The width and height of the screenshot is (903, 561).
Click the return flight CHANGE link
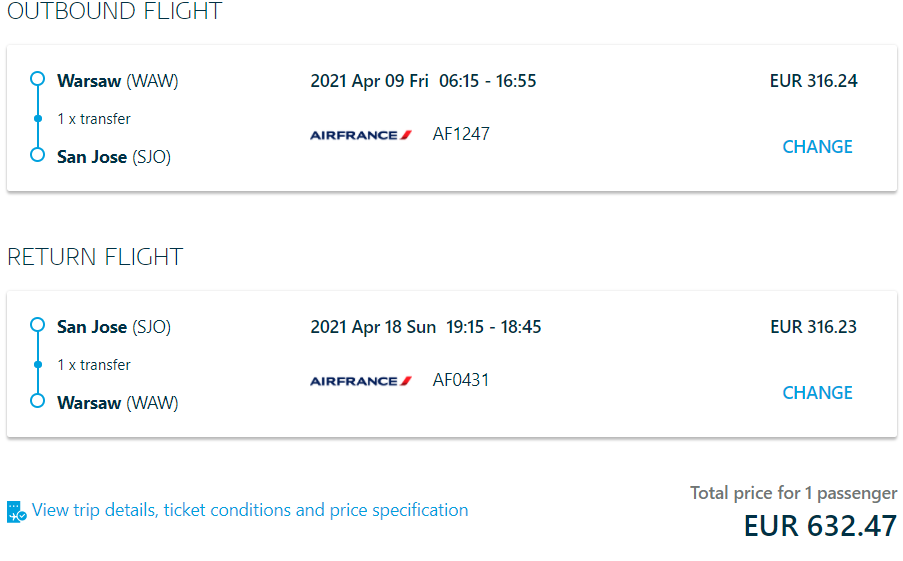(817, 393)
